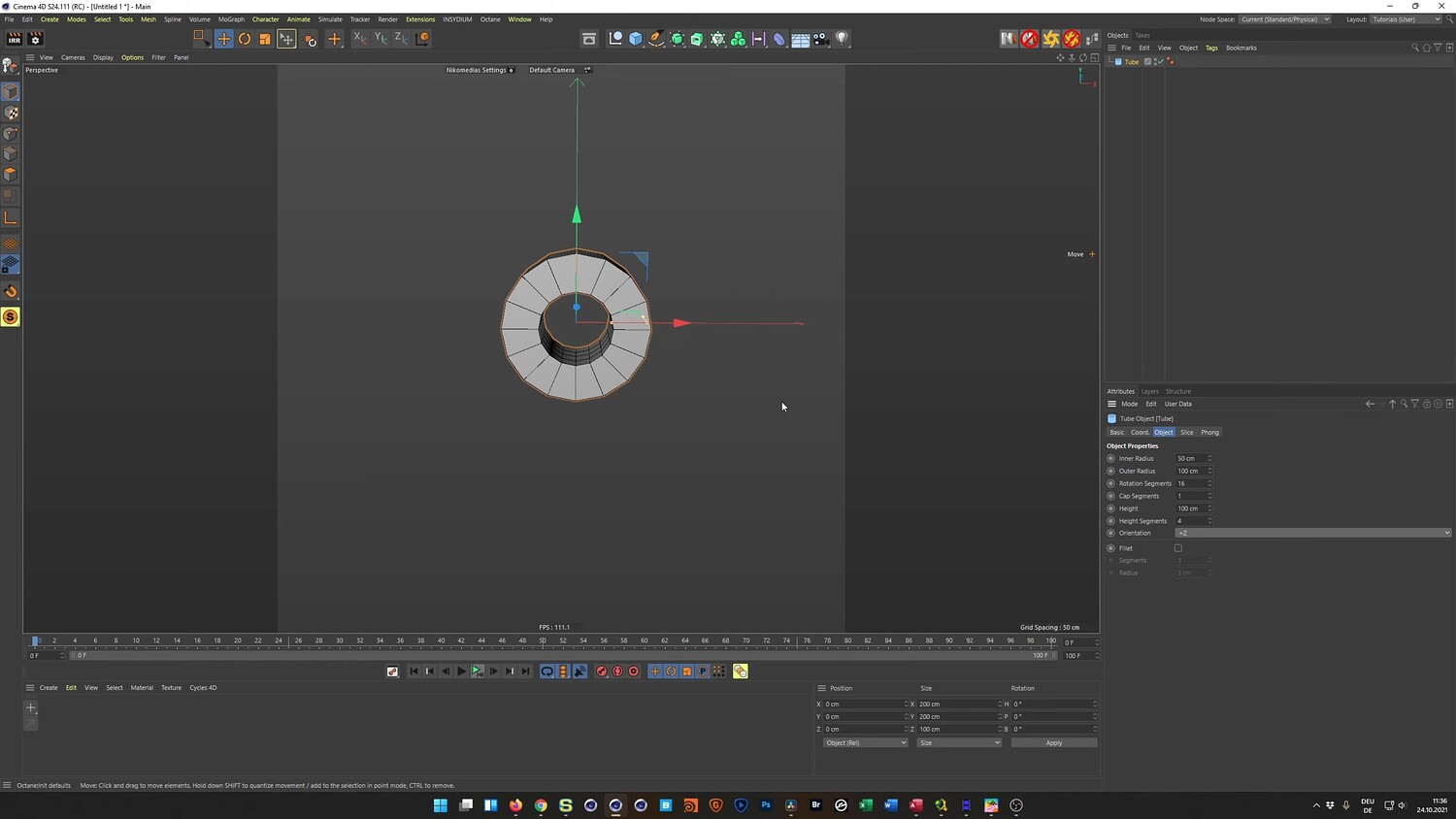Open the Size mode dropdown

959,743
